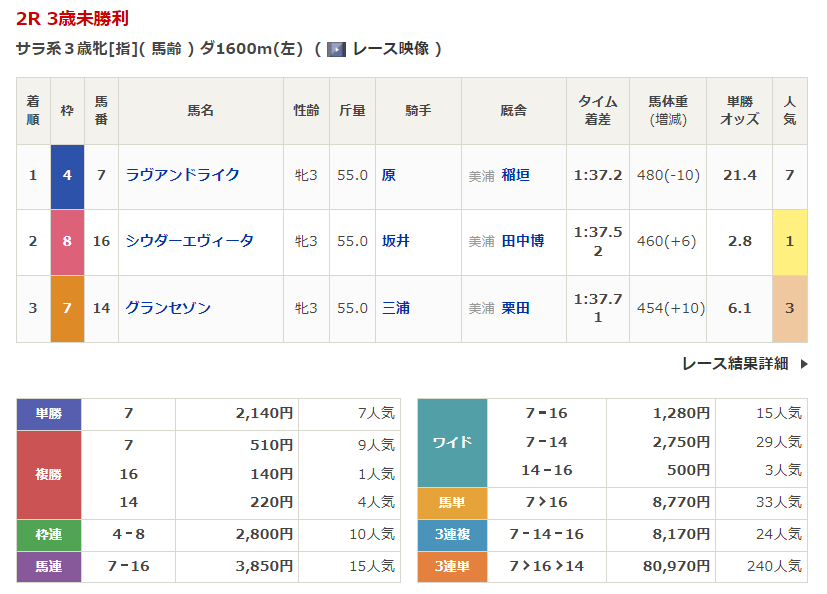Image resolution: width=827 pixels, height=594 pixels.
Task: Open horse シウダーエヴィータ profile
Action: (x=190, y=241)
